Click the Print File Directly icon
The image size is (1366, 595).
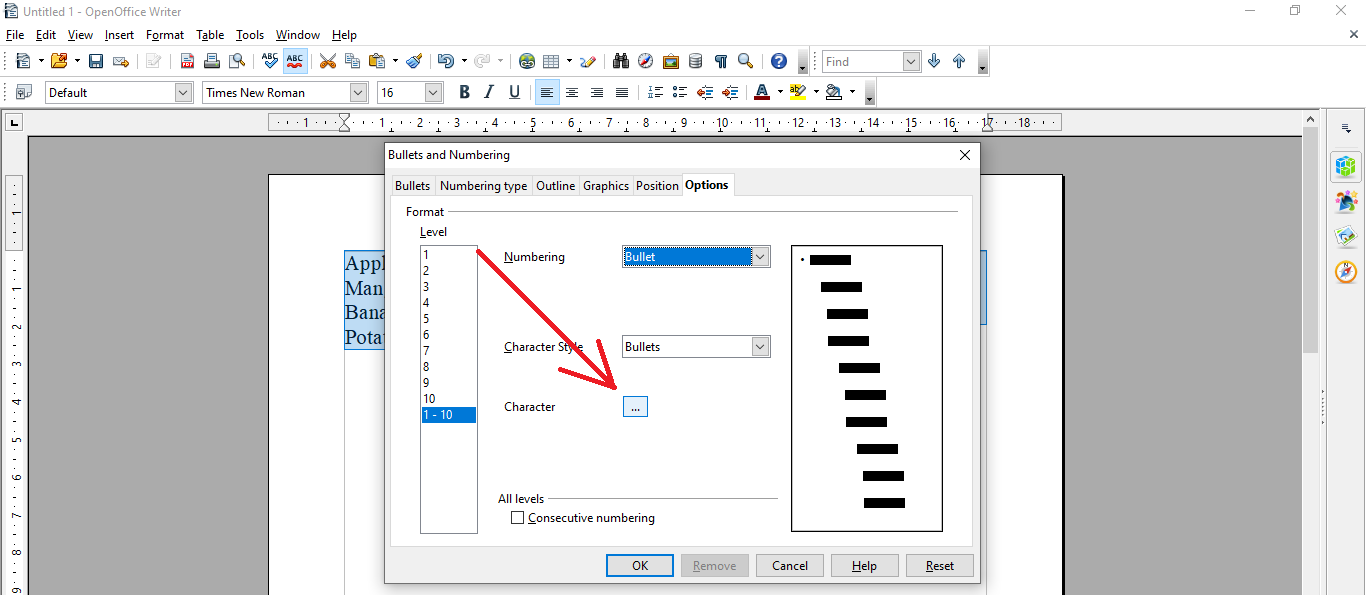pos(212,60)
